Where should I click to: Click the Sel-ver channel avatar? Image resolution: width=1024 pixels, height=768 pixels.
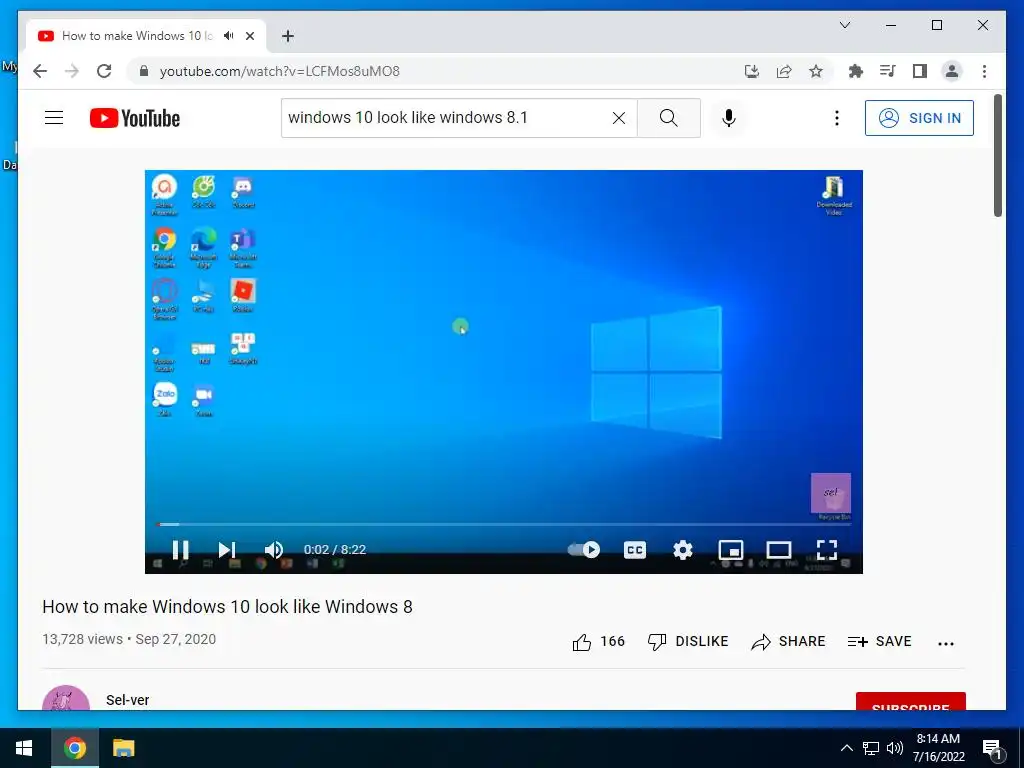pyautogui.click(x=66, y=698)
